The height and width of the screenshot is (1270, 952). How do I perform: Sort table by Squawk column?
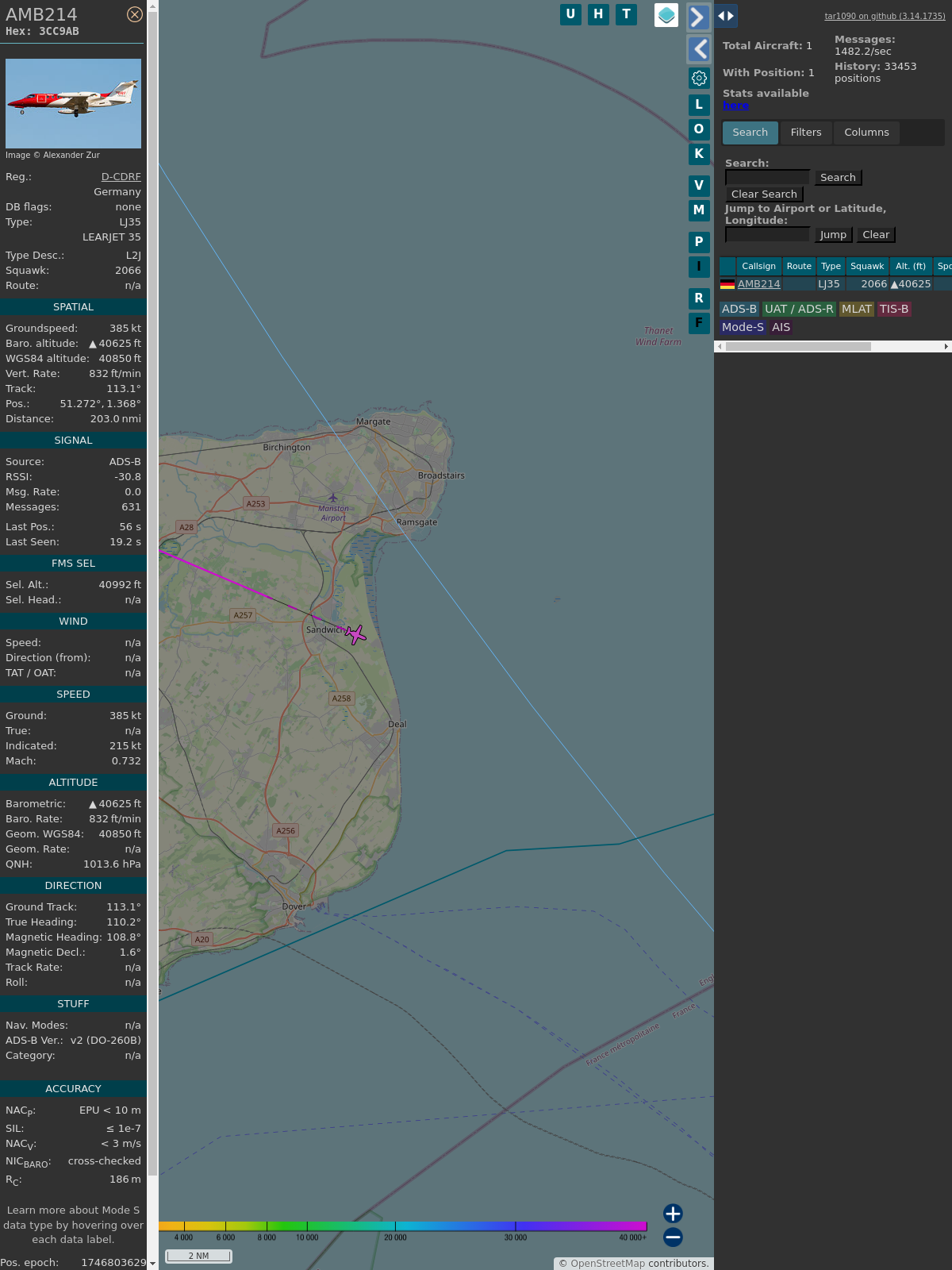tap(867, 267)
